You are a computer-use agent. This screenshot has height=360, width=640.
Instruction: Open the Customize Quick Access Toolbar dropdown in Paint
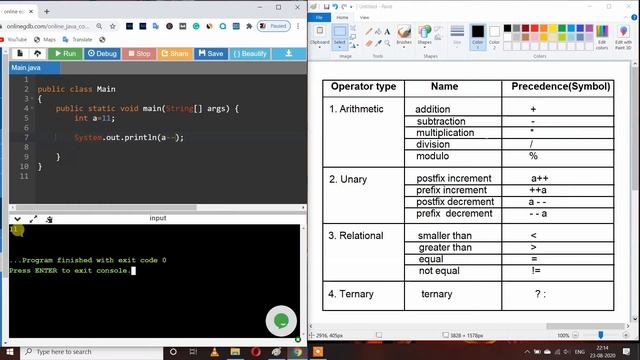351,7
